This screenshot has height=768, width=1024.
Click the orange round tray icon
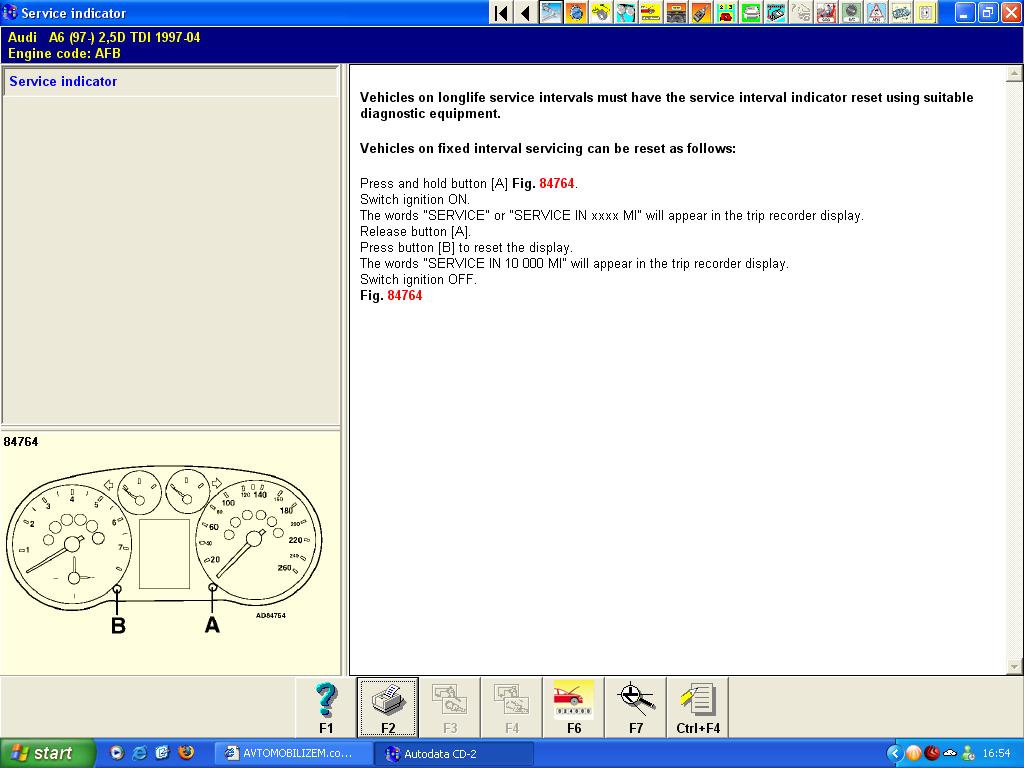pos(914,754)
